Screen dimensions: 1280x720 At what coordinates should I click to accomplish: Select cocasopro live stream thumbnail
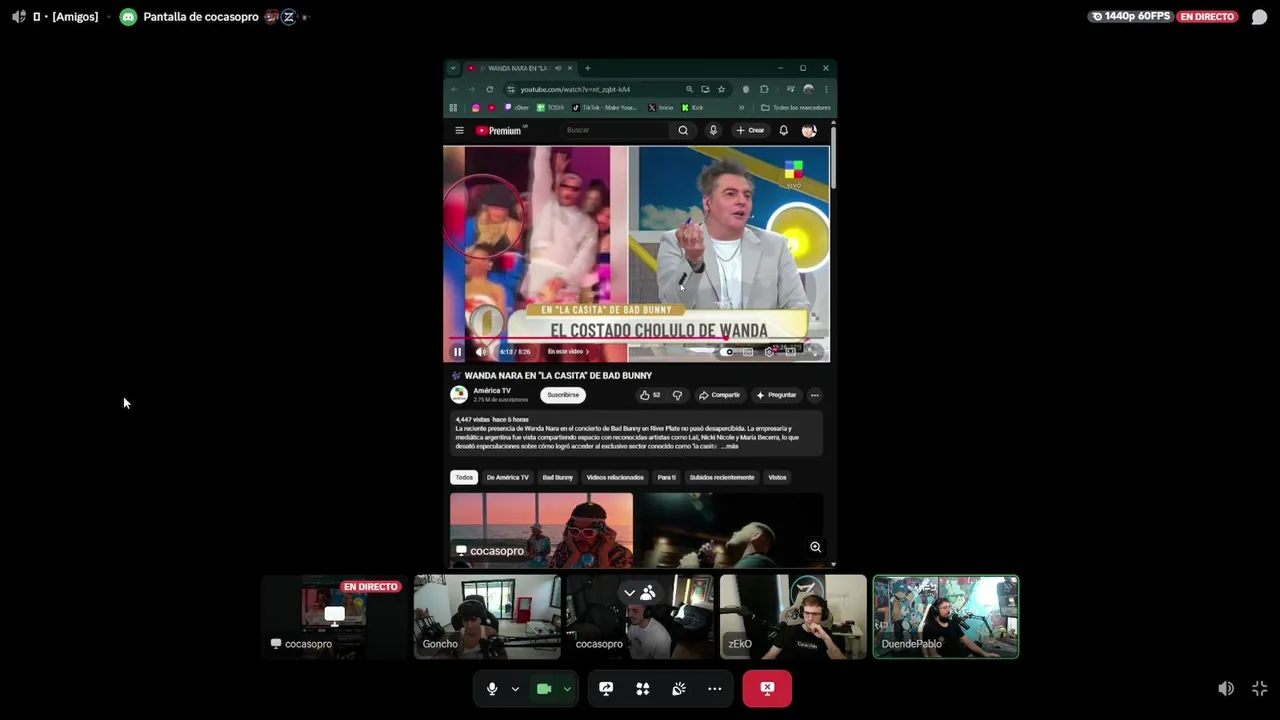[335, 617]
